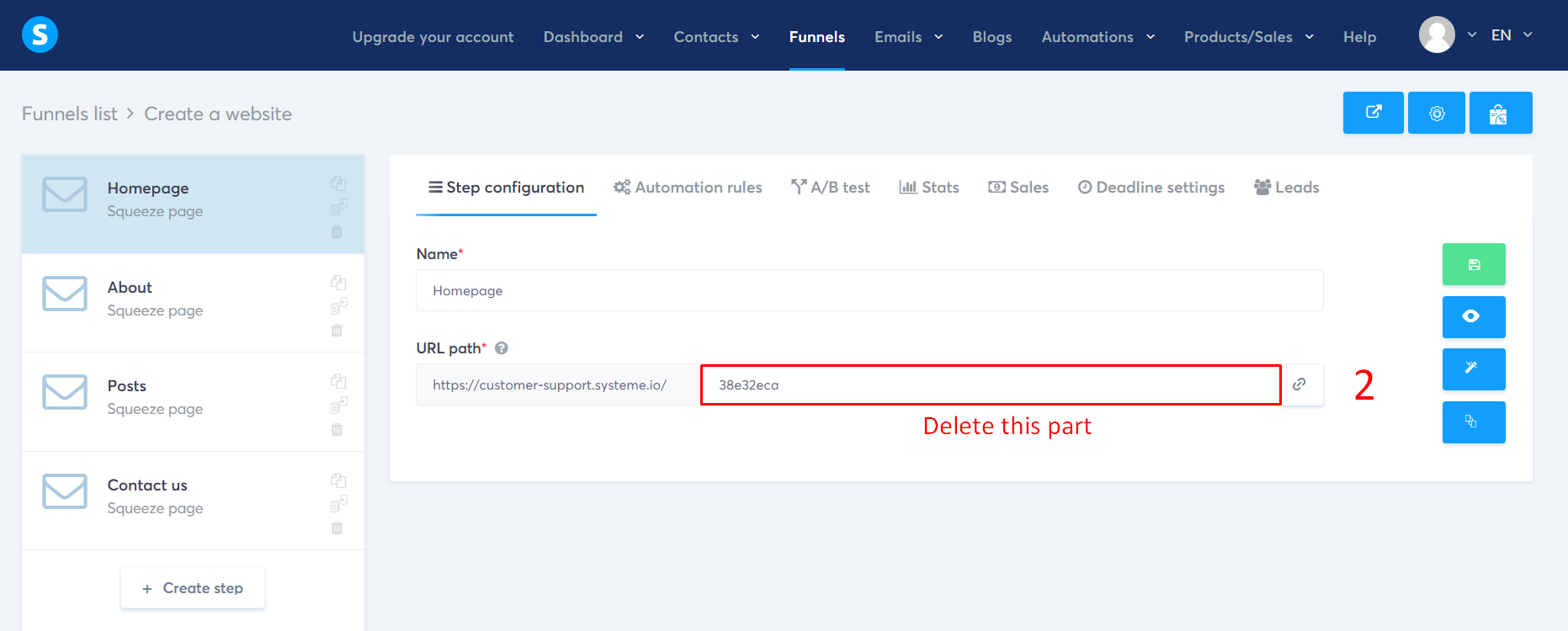Open the Funnels menu

[816, 37]
